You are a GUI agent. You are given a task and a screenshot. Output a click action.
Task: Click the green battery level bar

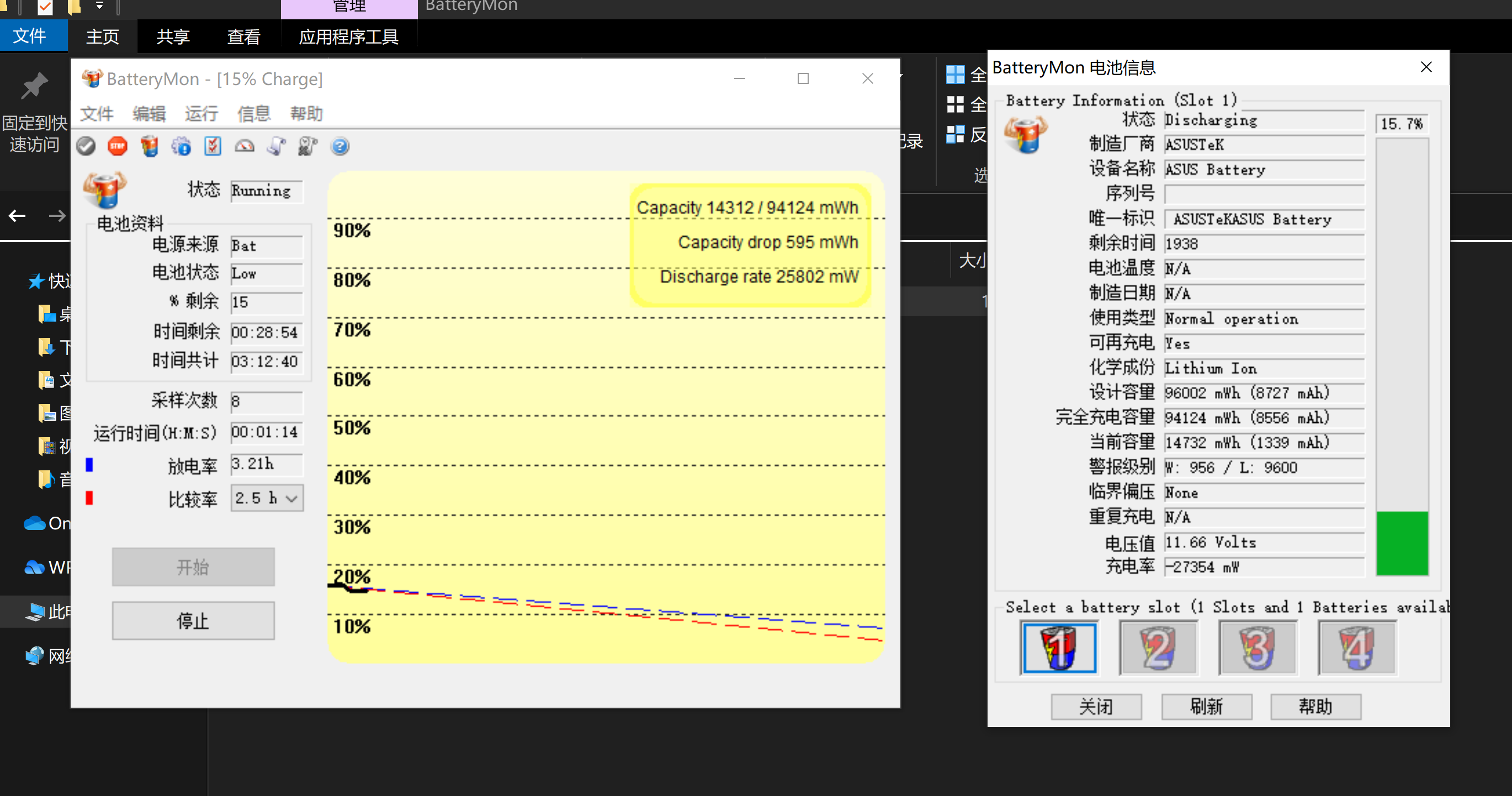tap(1402, 543)
